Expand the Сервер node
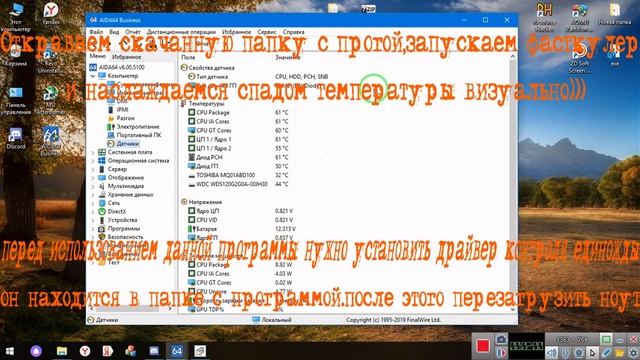Viewport: 640px width, 360px height. (x=93, y=169)
